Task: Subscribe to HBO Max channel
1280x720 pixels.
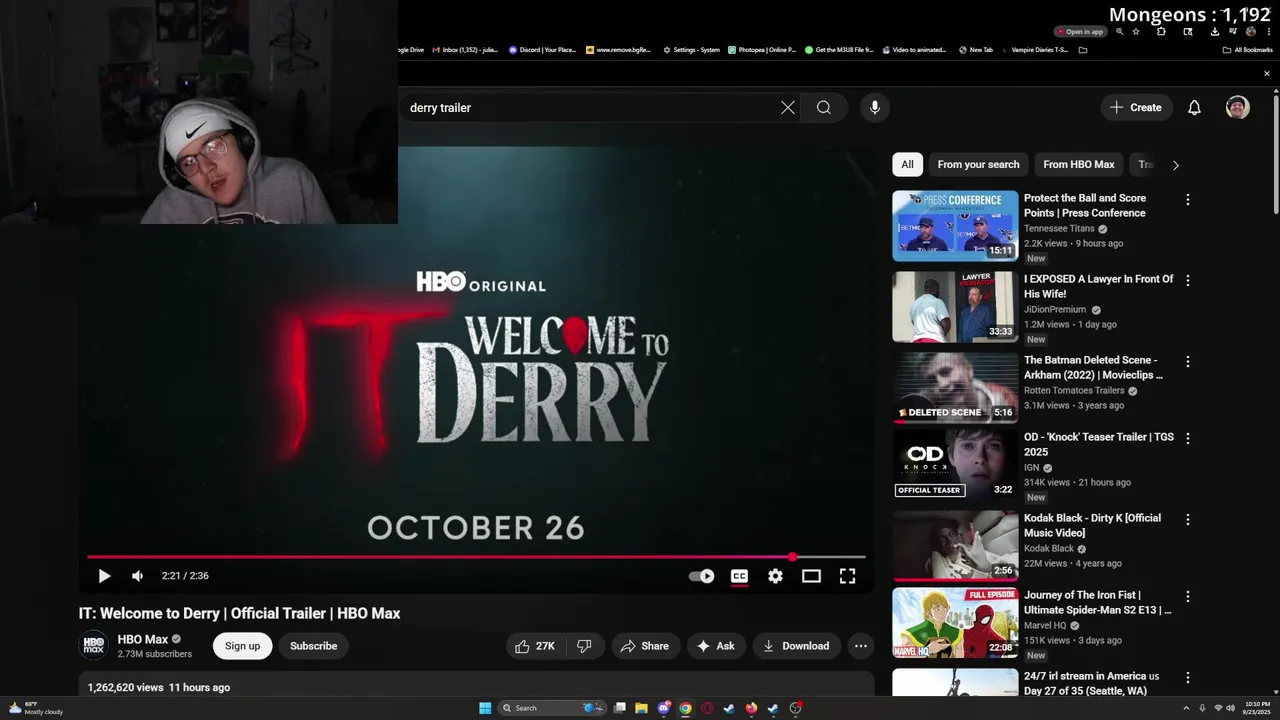Action: coord(313,646)
